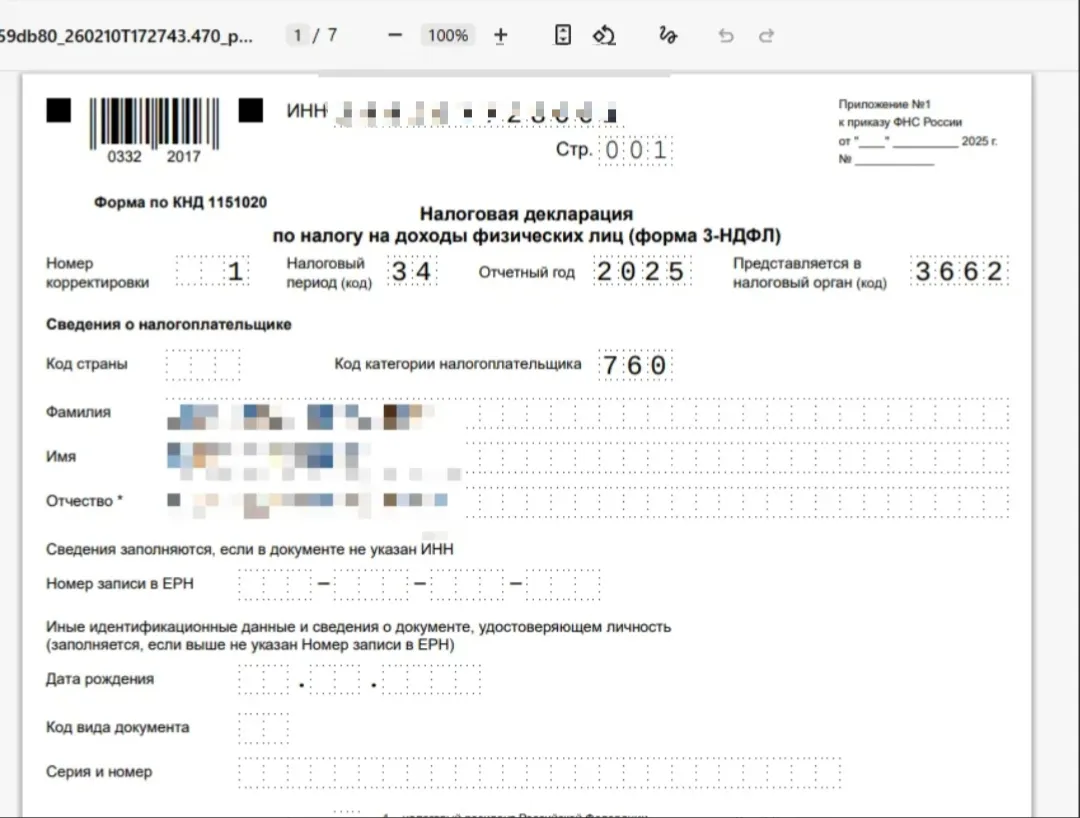Click the text 'Форма по КНД 1151020'
Screen dimensions: 1080x818
(x=180, y=202)
